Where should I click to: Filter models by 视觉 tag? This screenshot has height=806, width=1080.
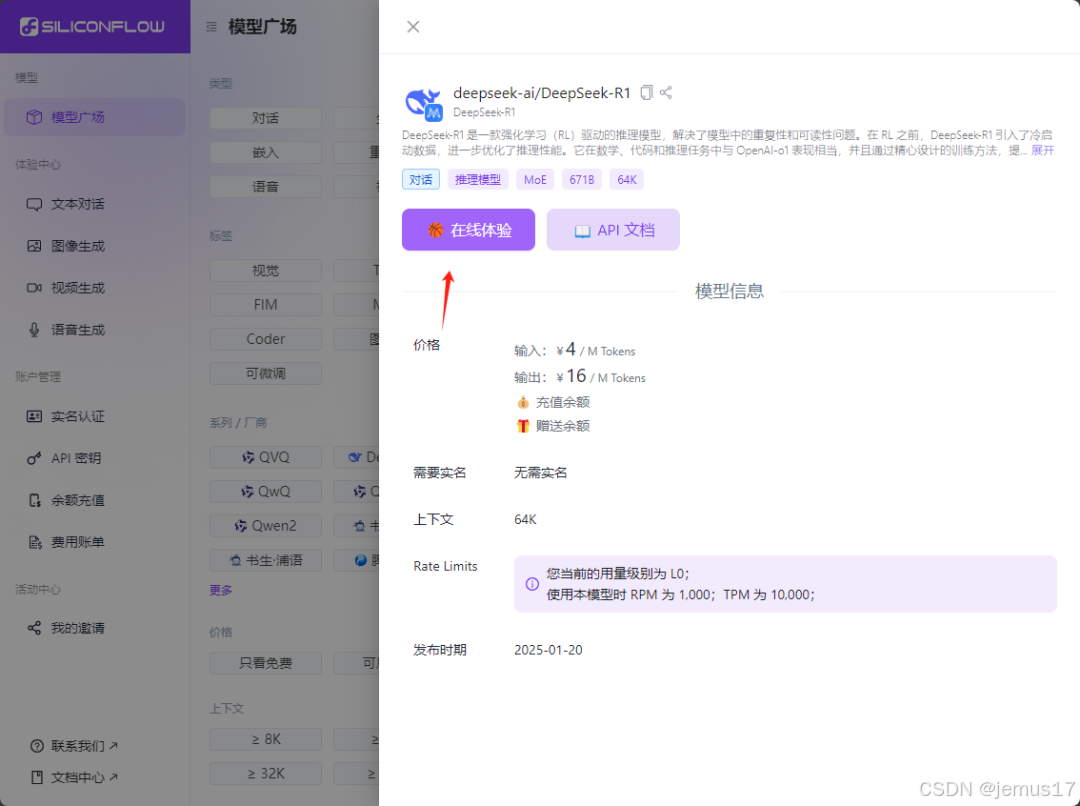click(x=265, y=271)
